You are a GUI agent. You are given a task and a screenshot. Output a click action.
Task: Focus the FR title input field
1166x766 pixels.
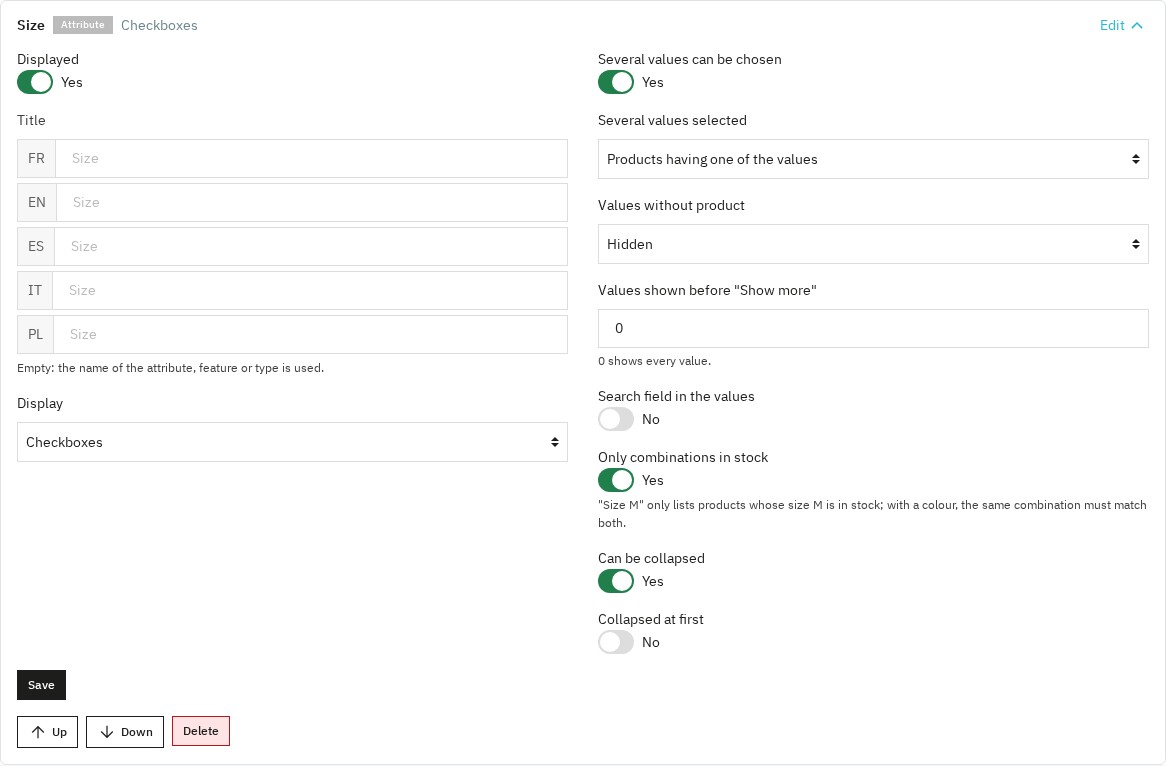click(x=312, y=158)
